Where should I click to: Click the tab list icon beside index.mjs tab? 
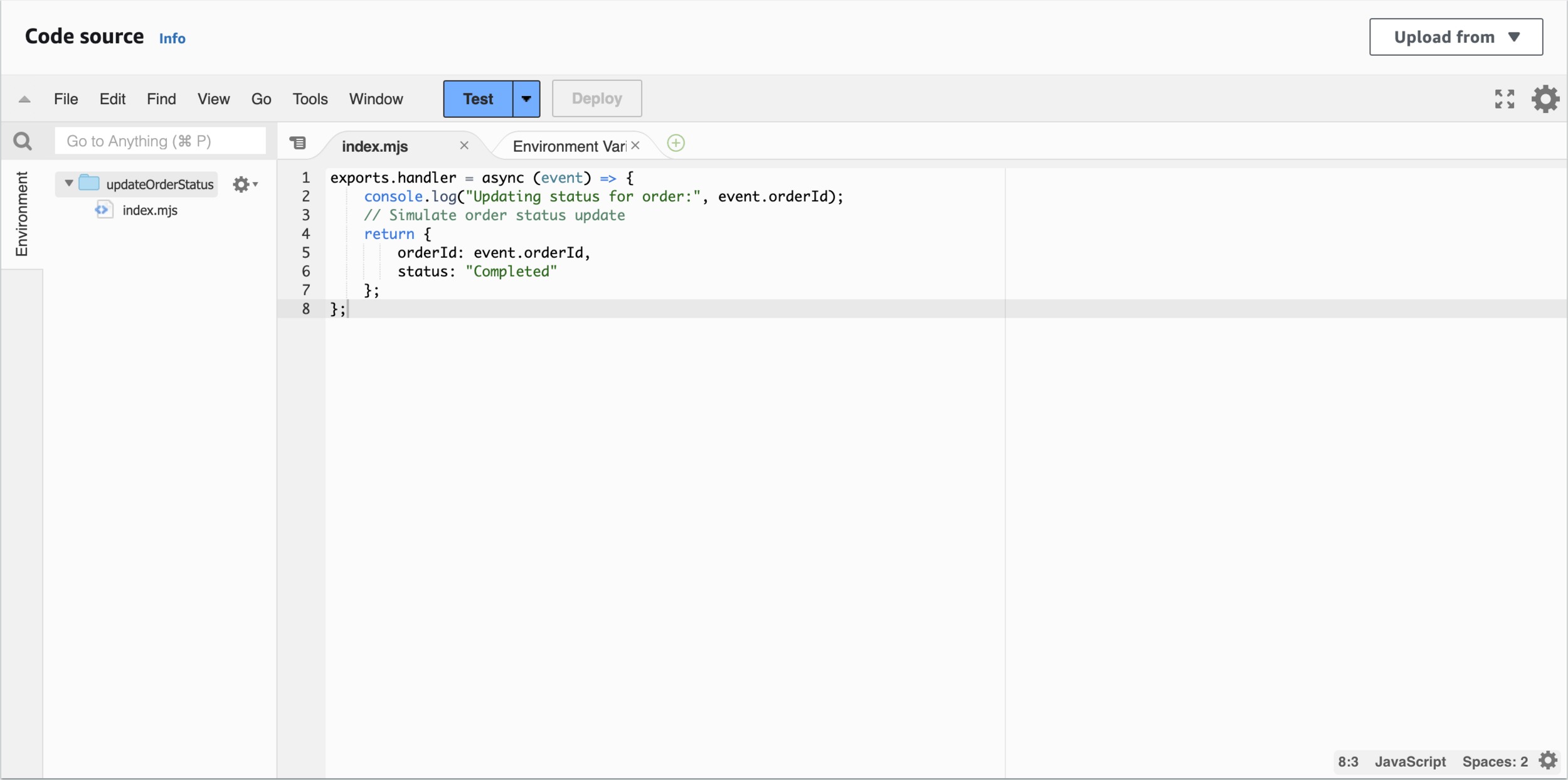click(298, 144)
